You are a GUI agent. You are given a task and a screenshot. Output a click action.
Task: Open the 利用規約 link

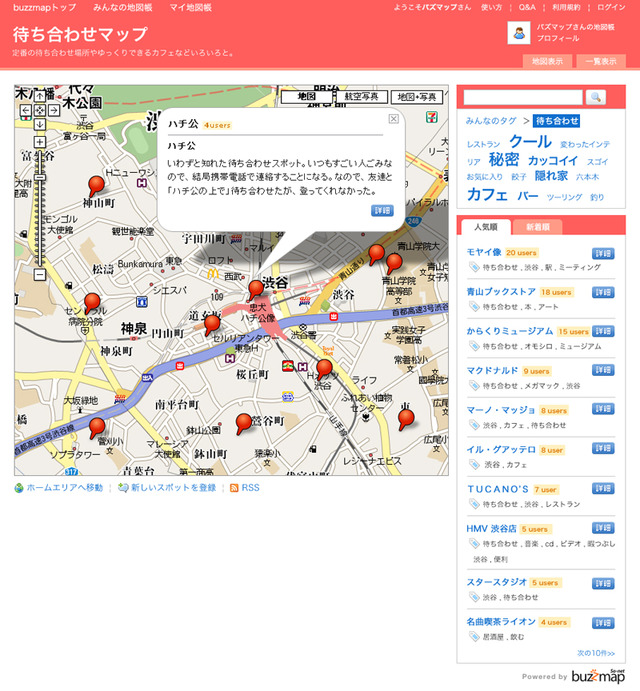pos(566,7)
